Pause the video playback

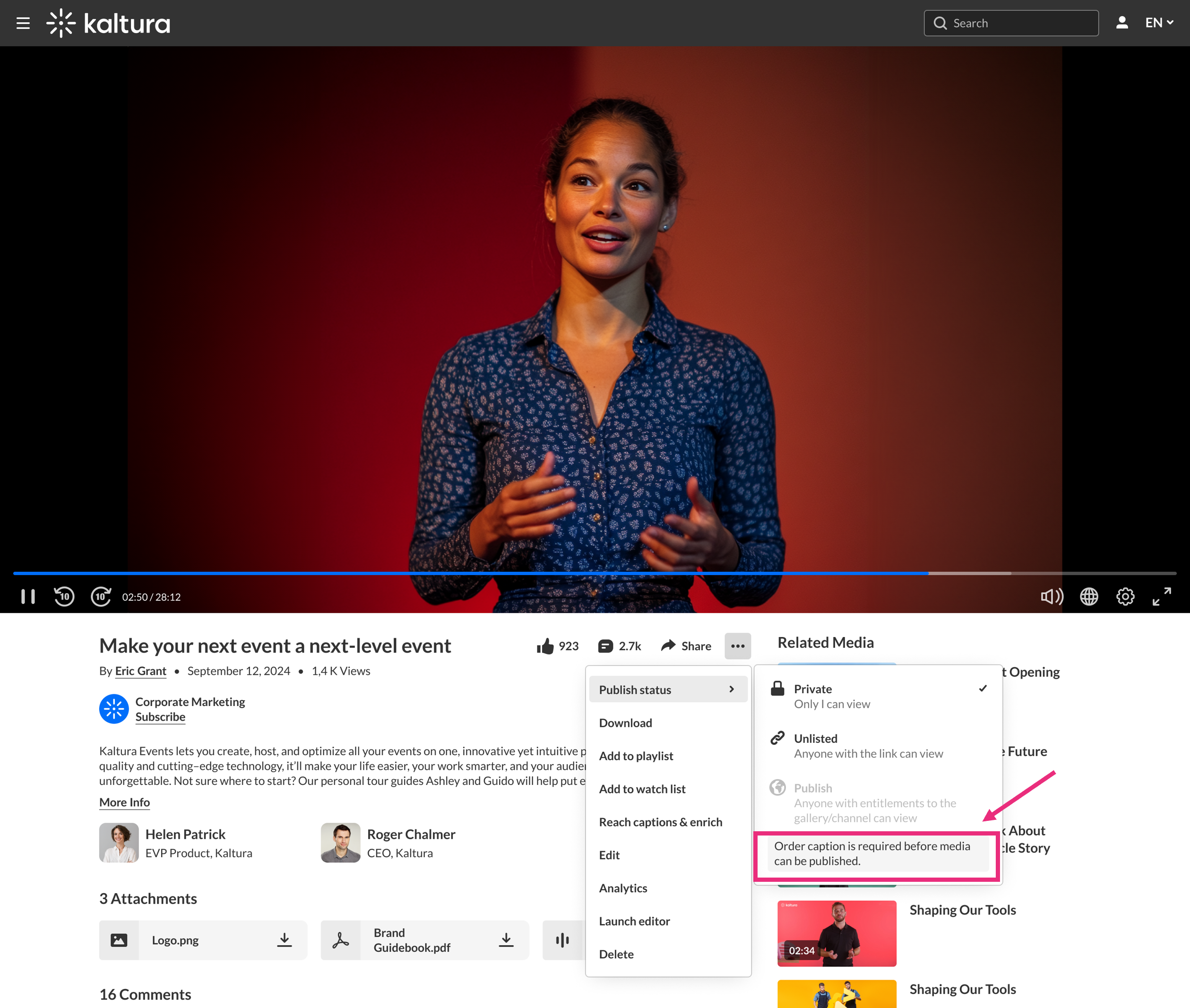click(28, 596)
